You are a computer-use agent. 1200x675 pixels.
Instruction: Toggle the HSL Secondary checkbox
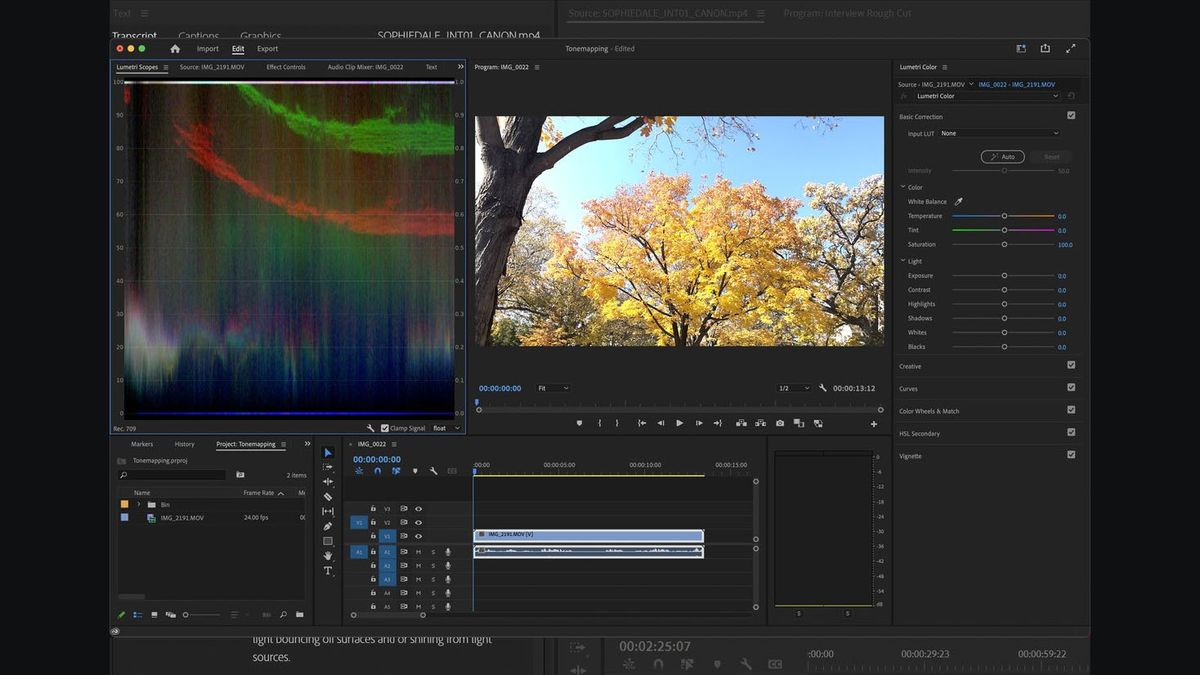(x=1071, y=432)
